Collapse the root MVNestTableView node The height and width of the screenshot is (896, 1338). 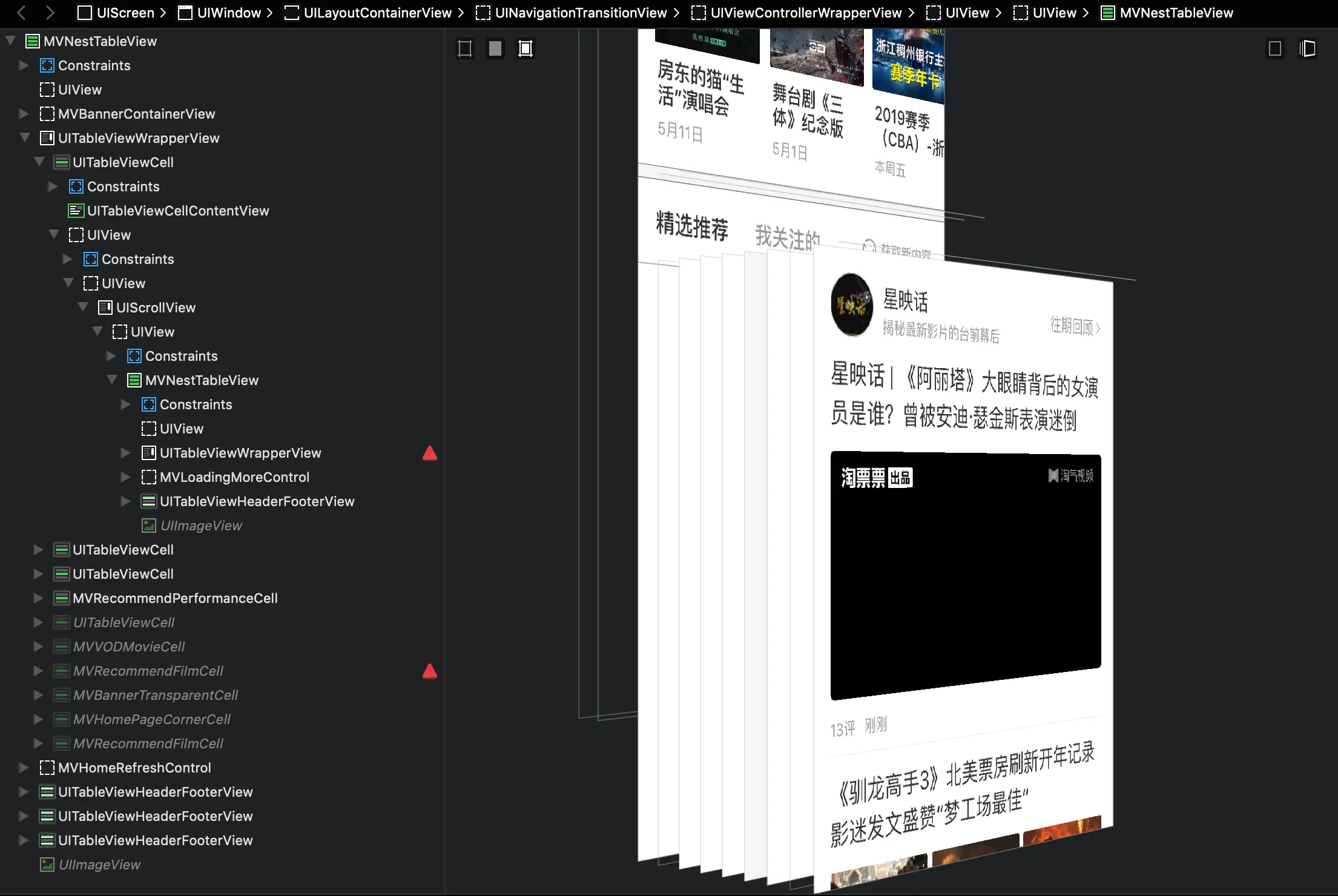click(10, 41)
